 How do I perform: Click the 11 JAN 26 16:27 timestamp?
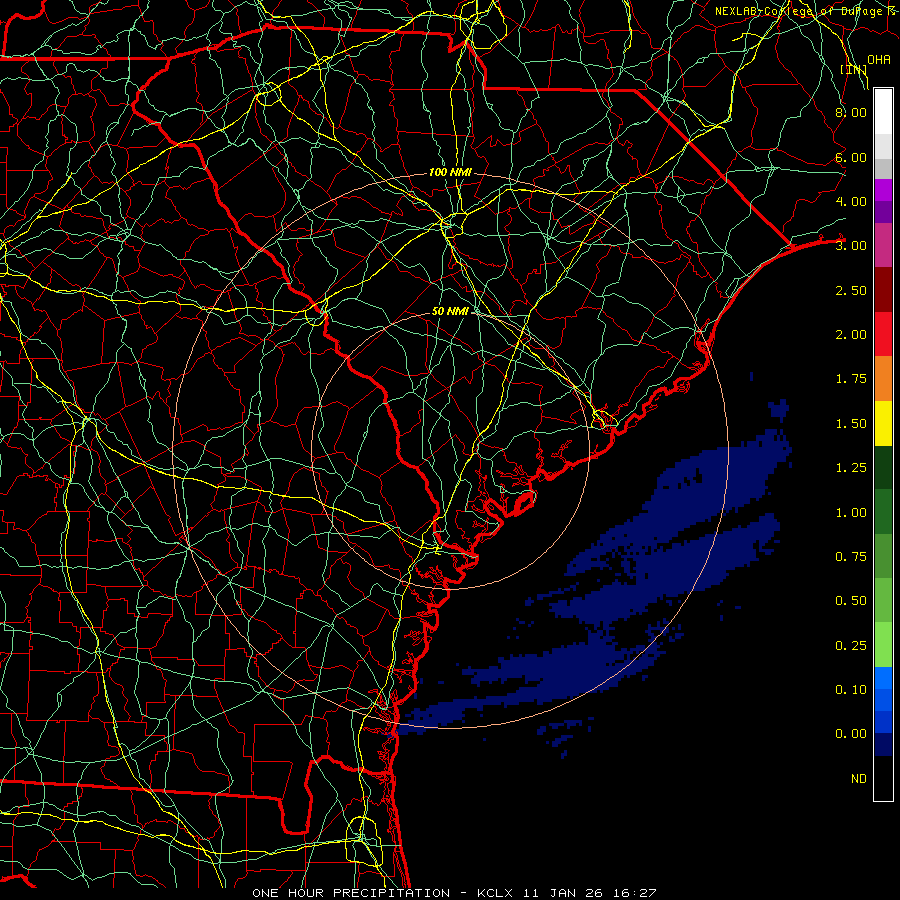pos(589,893)
